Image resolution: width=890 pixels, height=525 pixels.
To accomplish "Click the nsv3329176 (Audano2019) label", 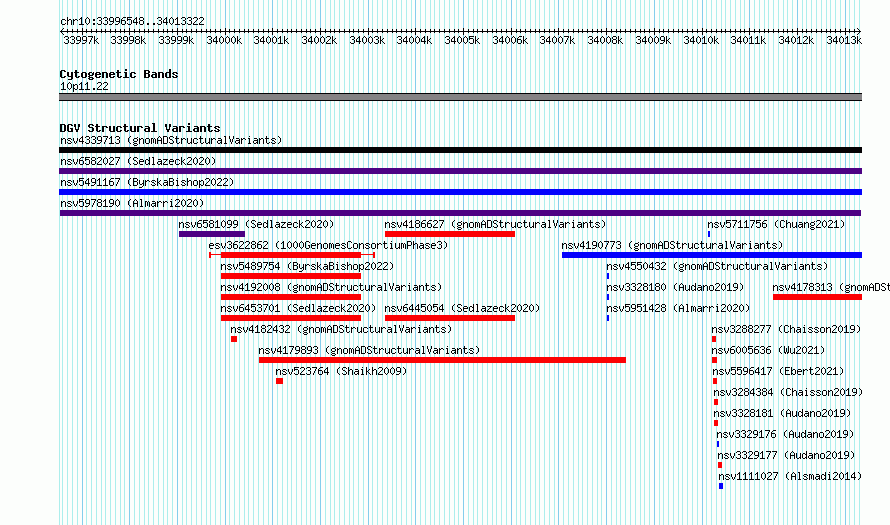I will point(785,434).
